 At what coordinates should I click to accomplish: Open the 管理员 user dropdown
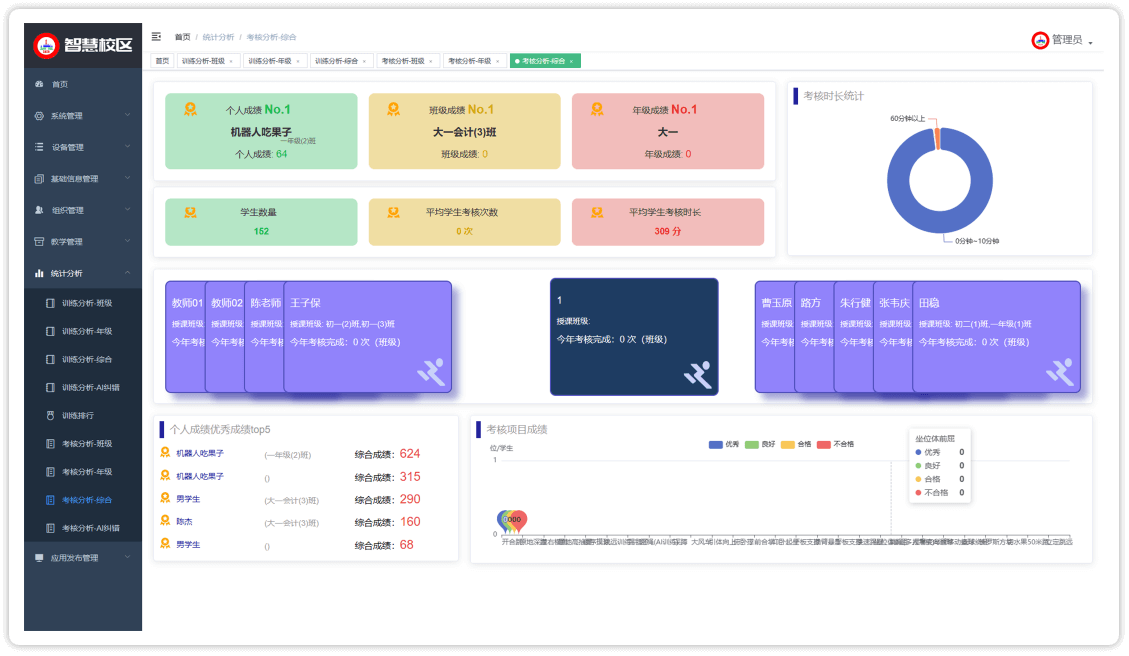[1066, 40]
